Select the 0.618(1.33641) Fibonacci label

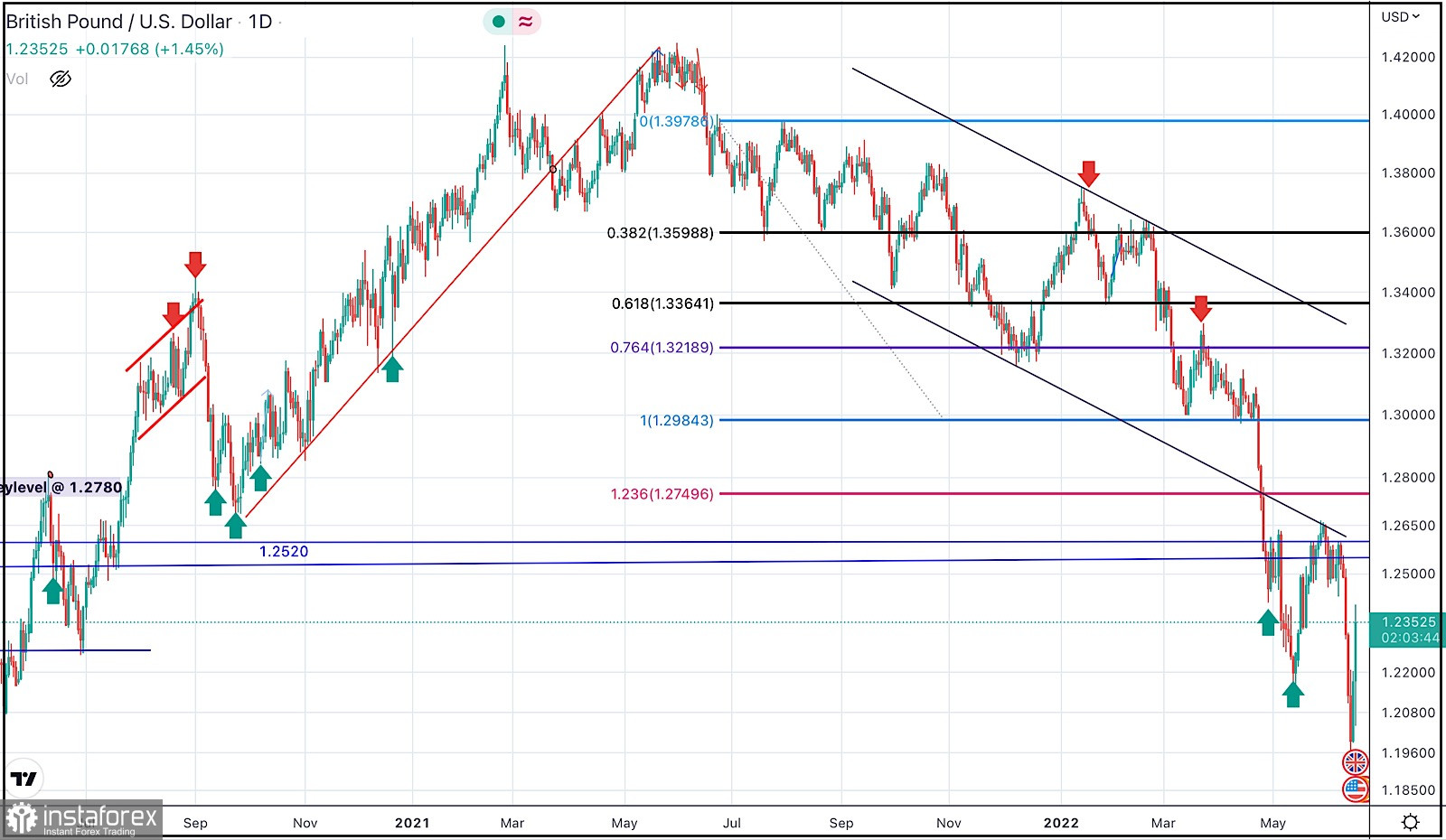[x=662, y=303]
